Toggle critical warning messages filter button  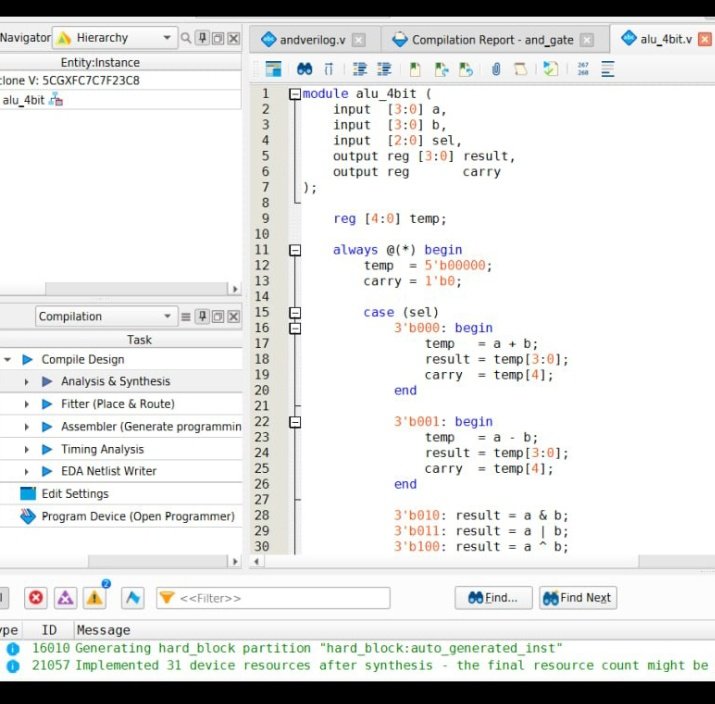click(x=65, y=597)
